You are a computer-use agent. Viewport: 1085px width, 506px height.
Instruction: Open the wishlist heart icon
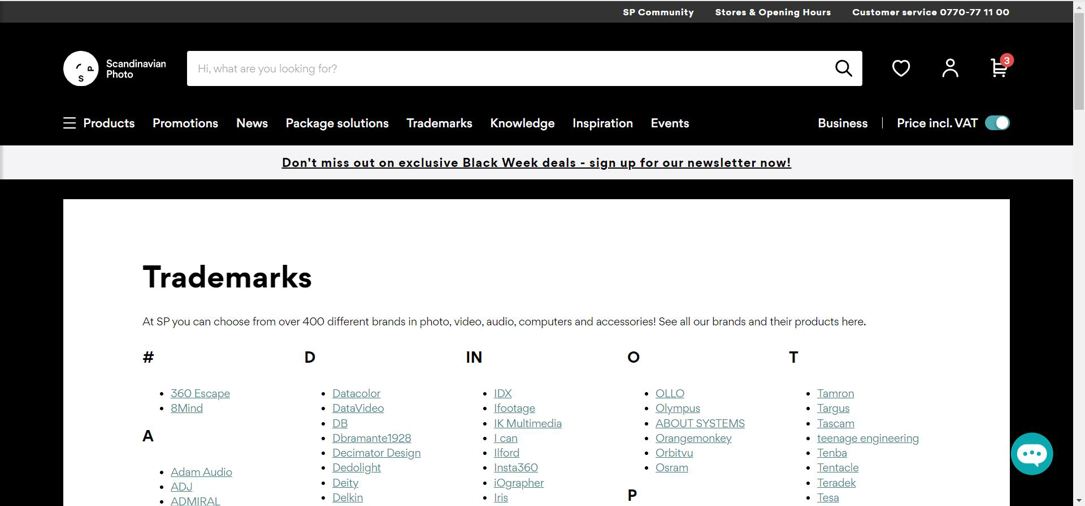900,69
